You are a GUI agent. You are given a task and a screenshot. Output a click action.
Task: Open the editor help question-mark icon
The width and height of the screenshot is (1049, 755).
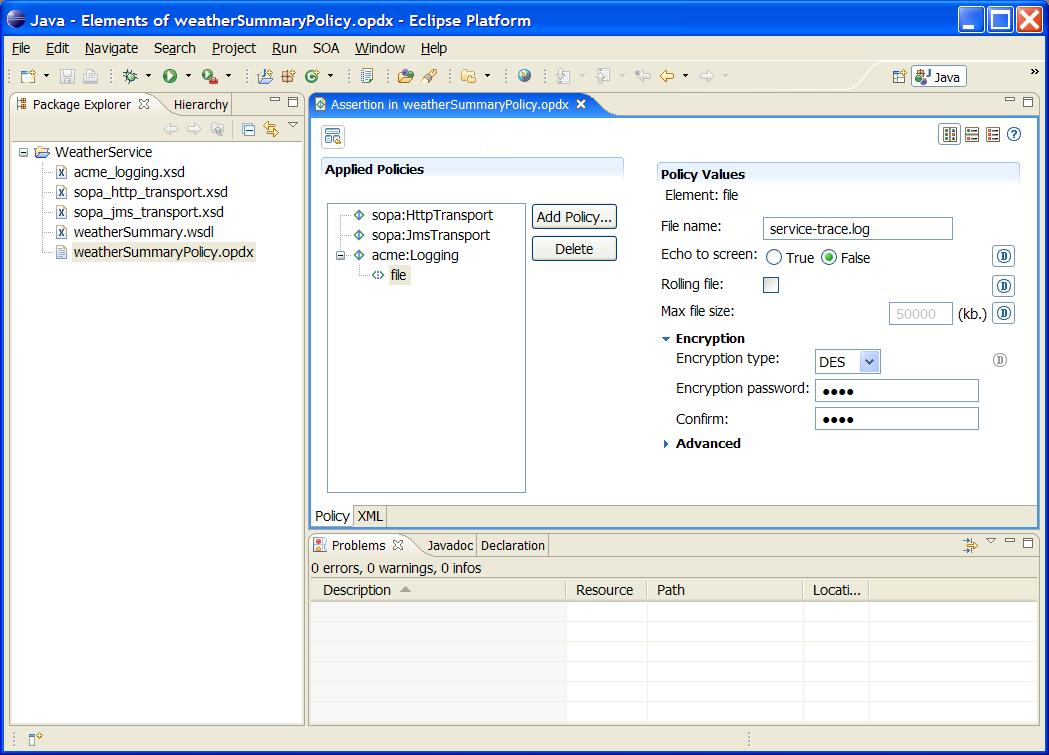1014,134
